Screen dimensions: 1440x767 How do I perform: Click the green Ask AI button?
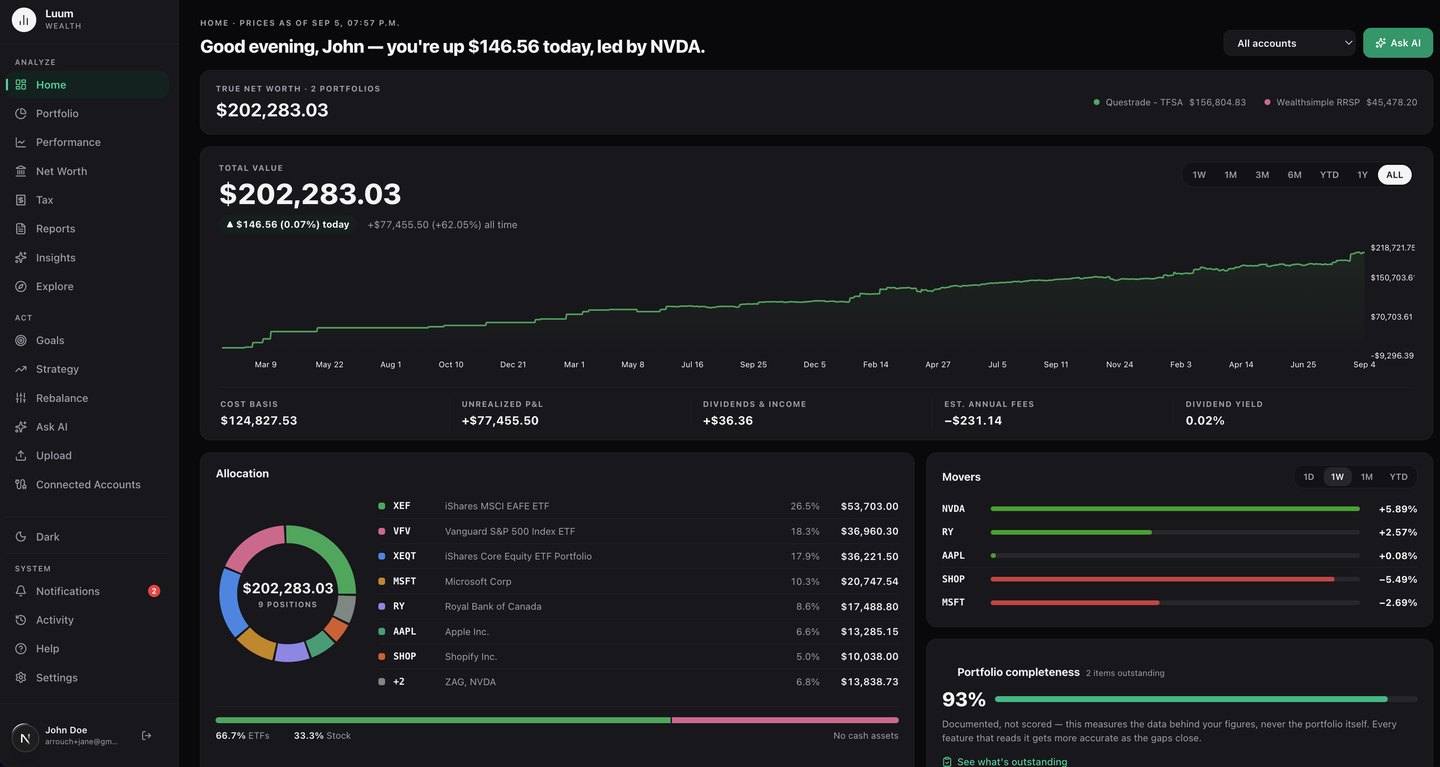[x=1397, y=43]
